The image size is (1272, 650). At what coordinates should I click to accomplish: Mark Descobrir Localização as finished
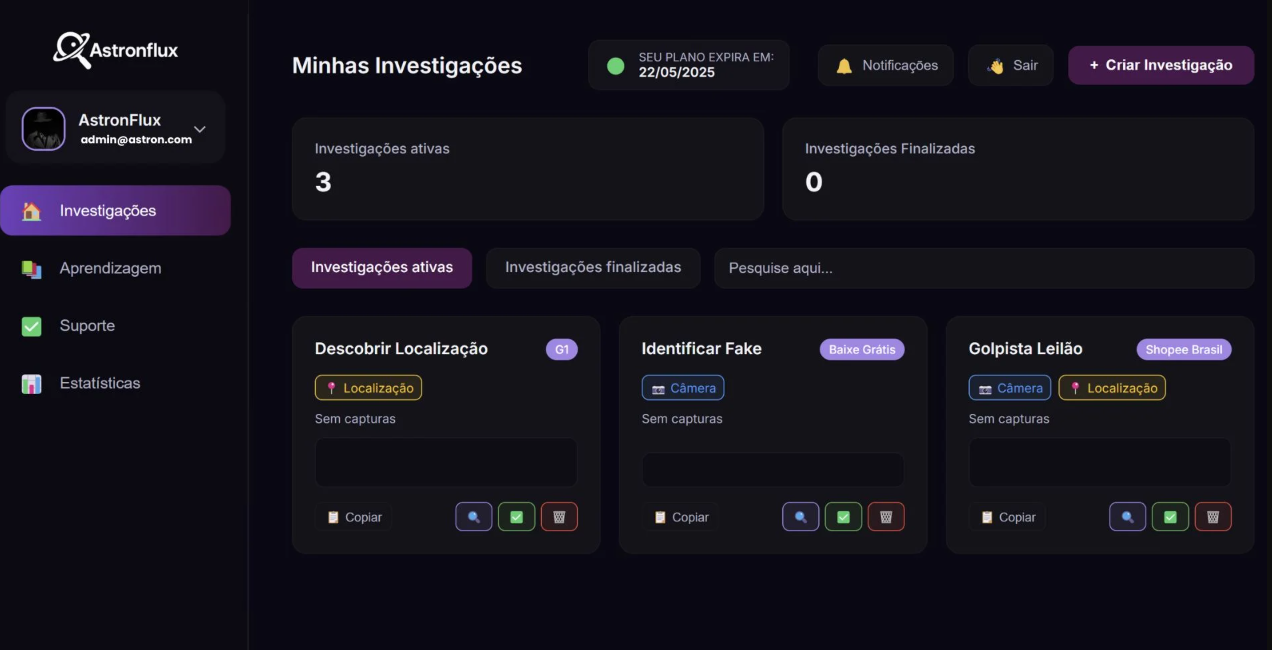pos(517,517)
